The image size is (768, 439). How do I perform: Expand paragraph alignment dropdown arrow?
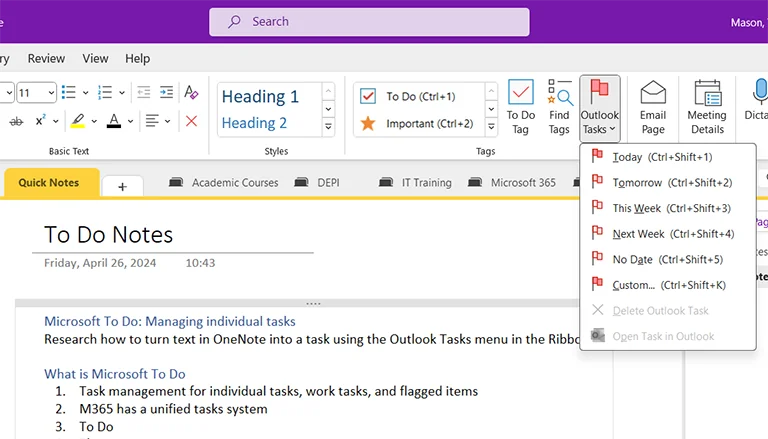(168, 121)
